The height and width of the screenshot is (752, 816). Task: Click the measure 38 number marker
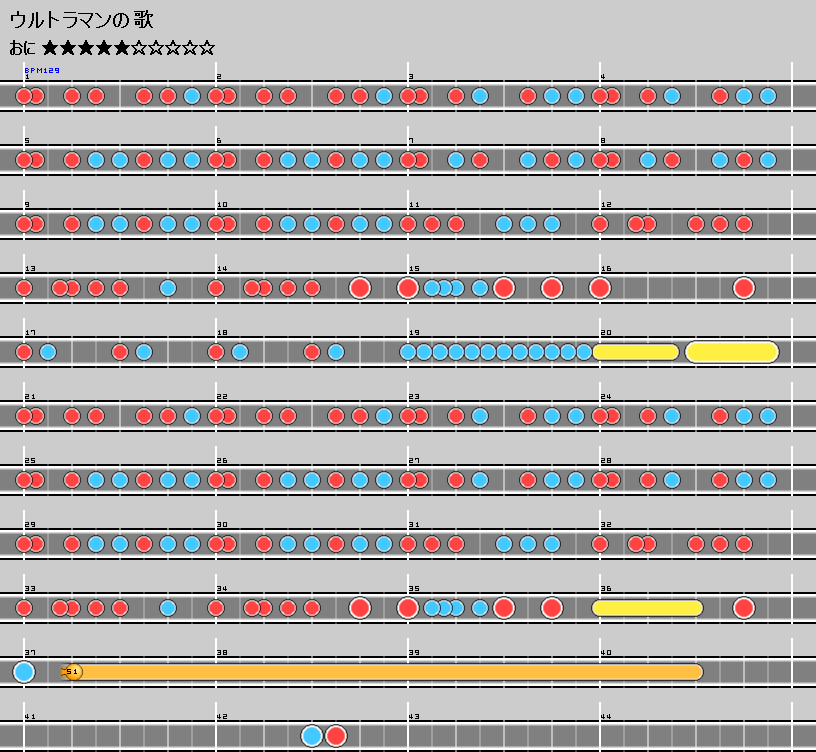click(x=222, y=653)
